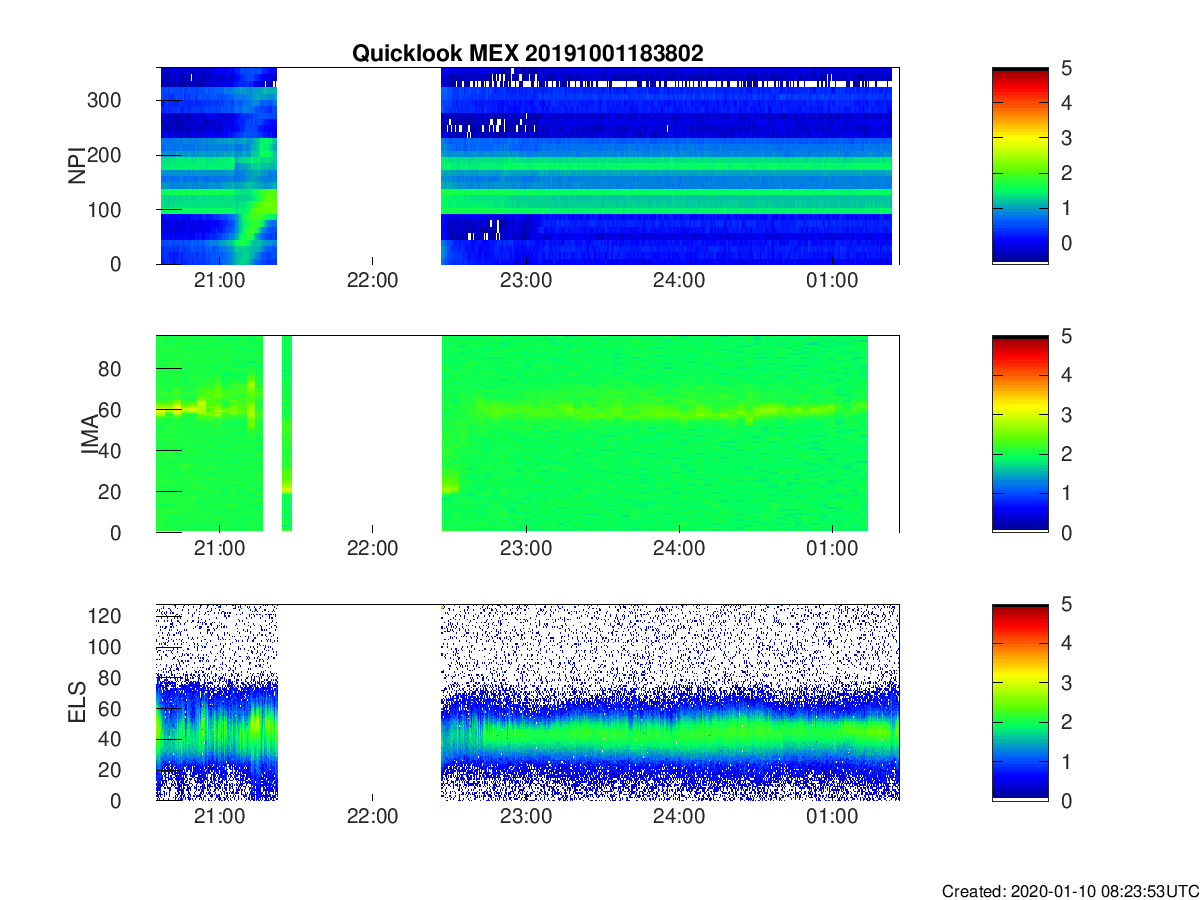Select the "Created: 2020-01-10 08:23:53UTC" timestamp text
Image resolution: width=1200 pixels, height=900 pixels.
pyautogui.click(x=1069, y=890)
